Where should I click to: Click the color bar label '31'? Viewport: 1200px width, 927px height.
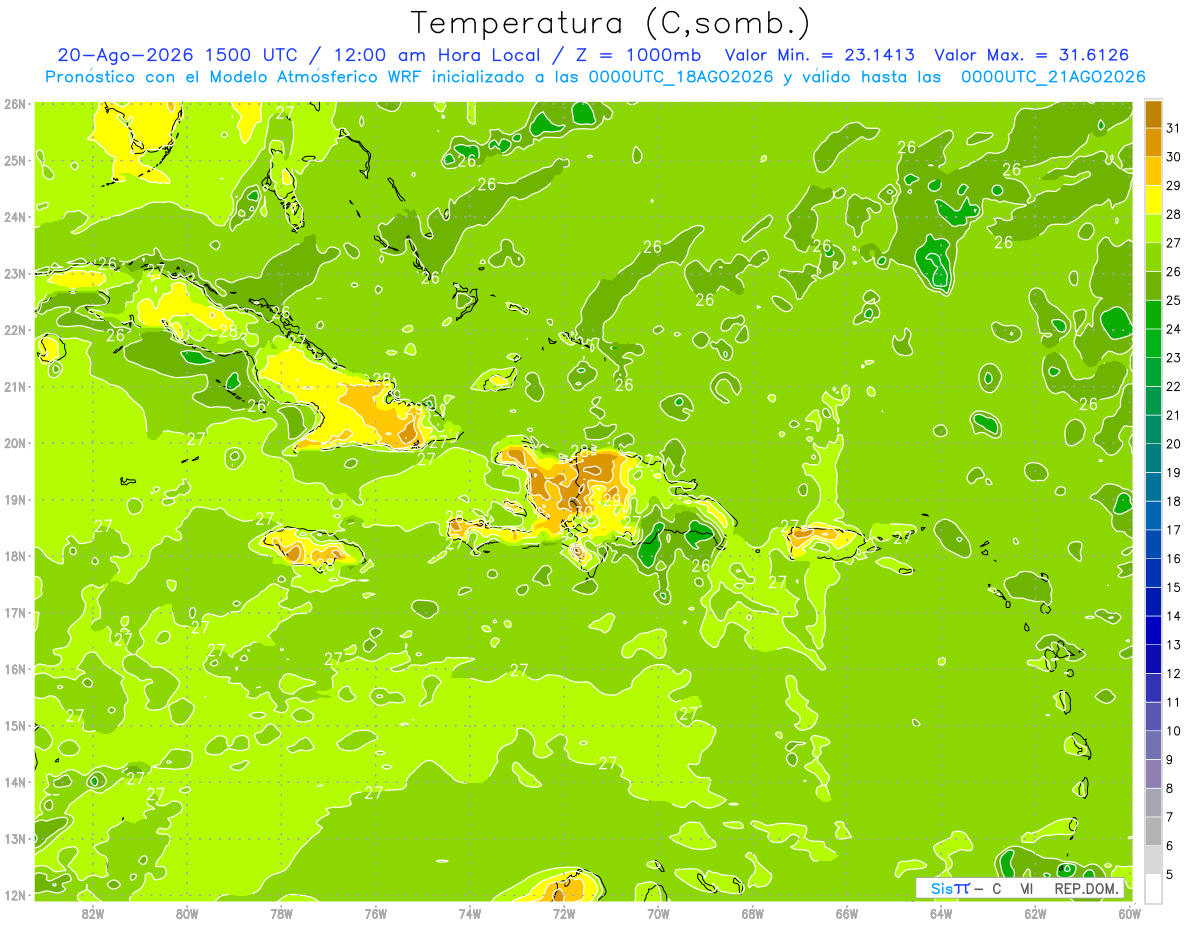(x=1173, y=128)
